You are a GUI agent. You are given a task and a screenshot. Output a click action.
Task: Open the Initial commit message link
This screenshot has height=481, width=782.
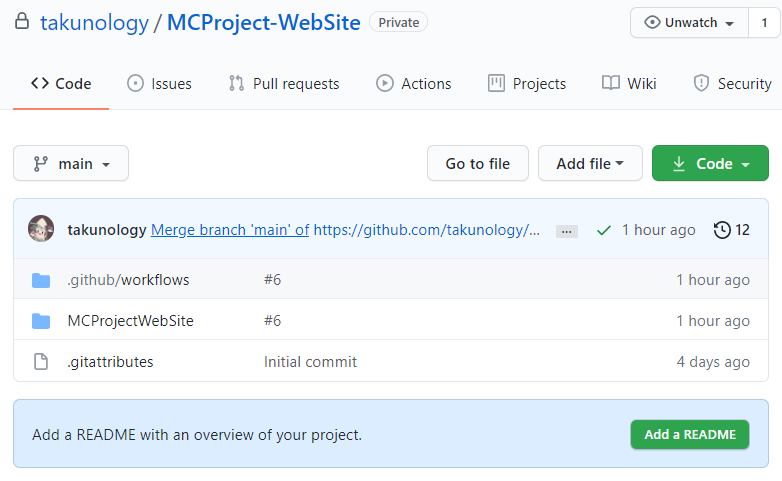310,362
